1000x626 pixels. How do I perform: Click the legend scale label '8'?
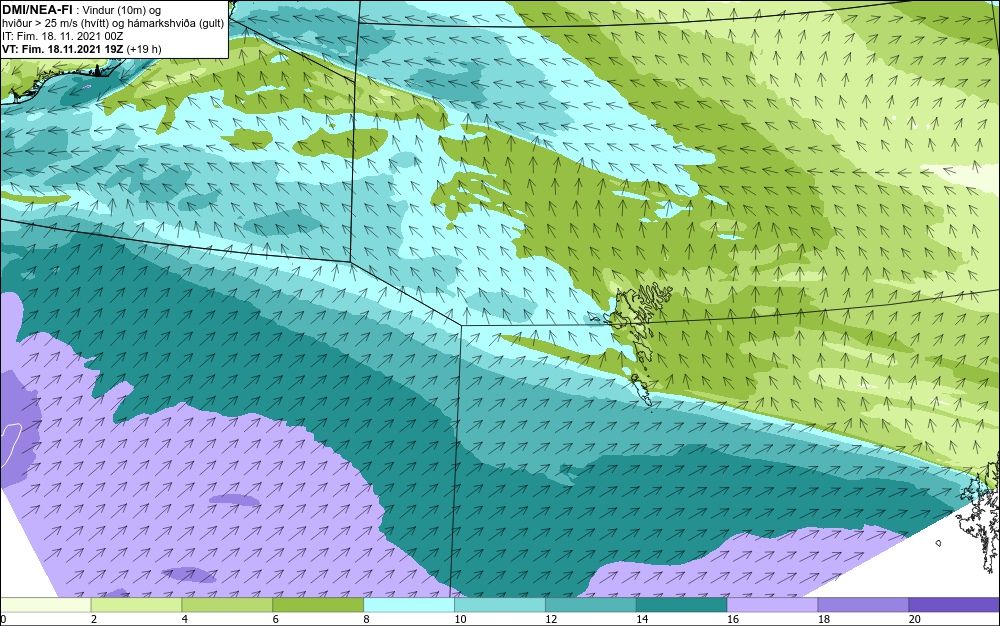(366, 619)
